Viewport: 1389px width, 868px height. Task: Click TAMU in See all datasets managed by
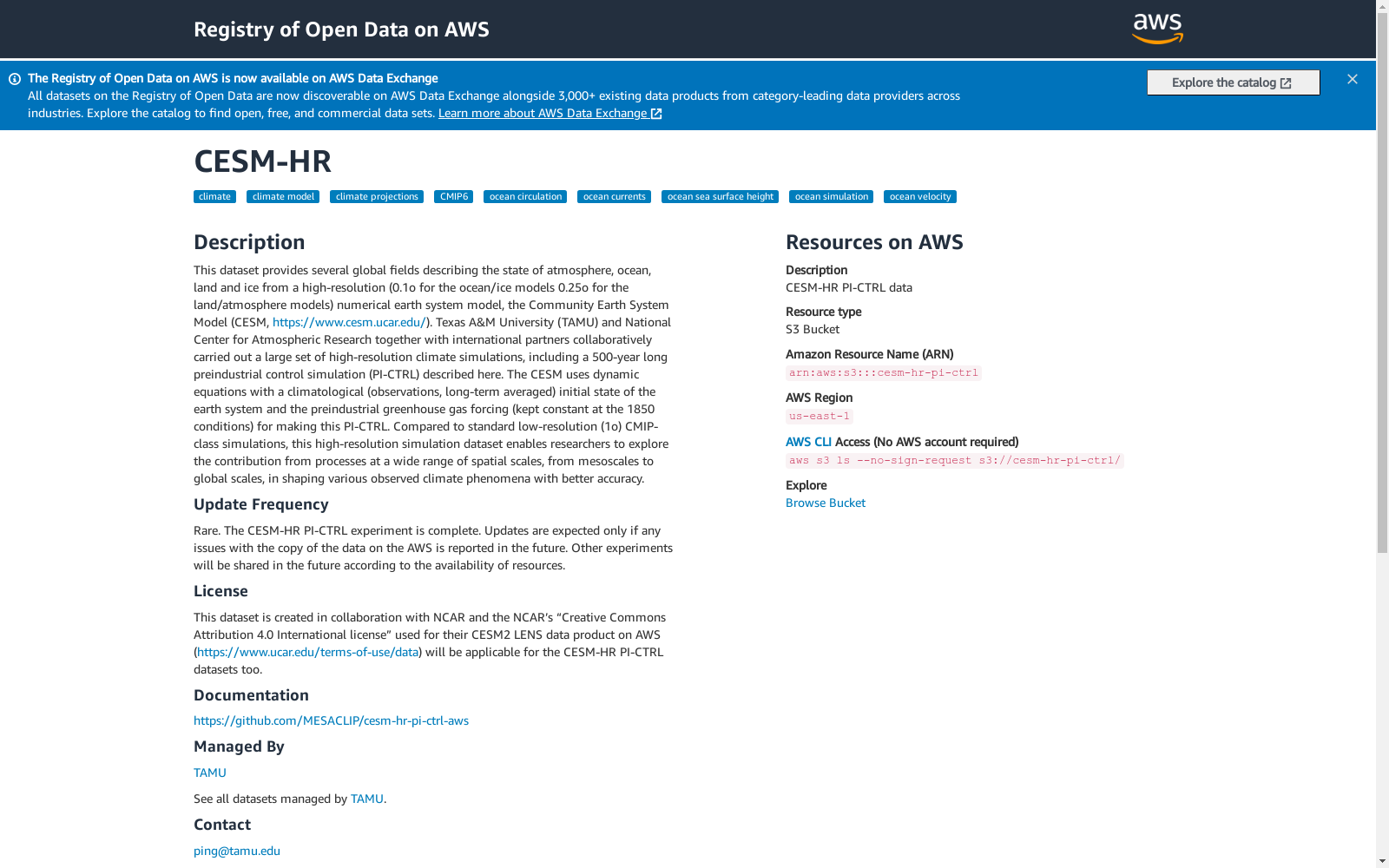pos(367,799)
